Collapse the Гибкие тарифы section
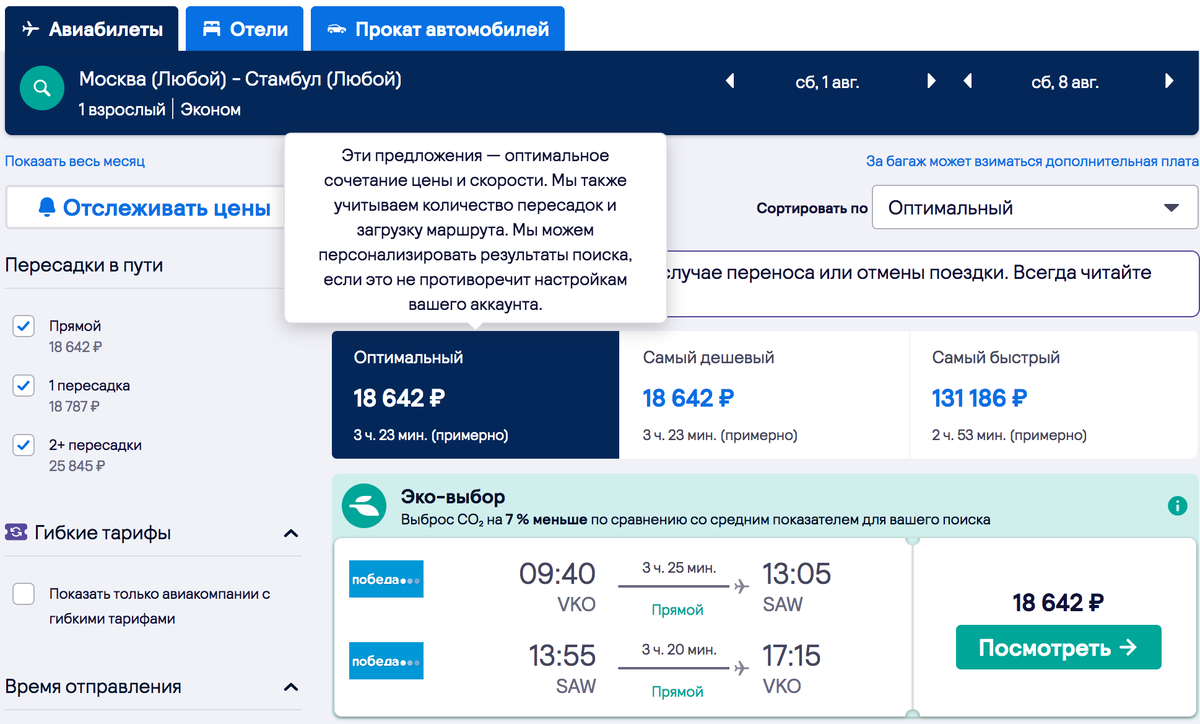Image resolution: width=1200 pixels, height=724 pixels. coord(290,533)
